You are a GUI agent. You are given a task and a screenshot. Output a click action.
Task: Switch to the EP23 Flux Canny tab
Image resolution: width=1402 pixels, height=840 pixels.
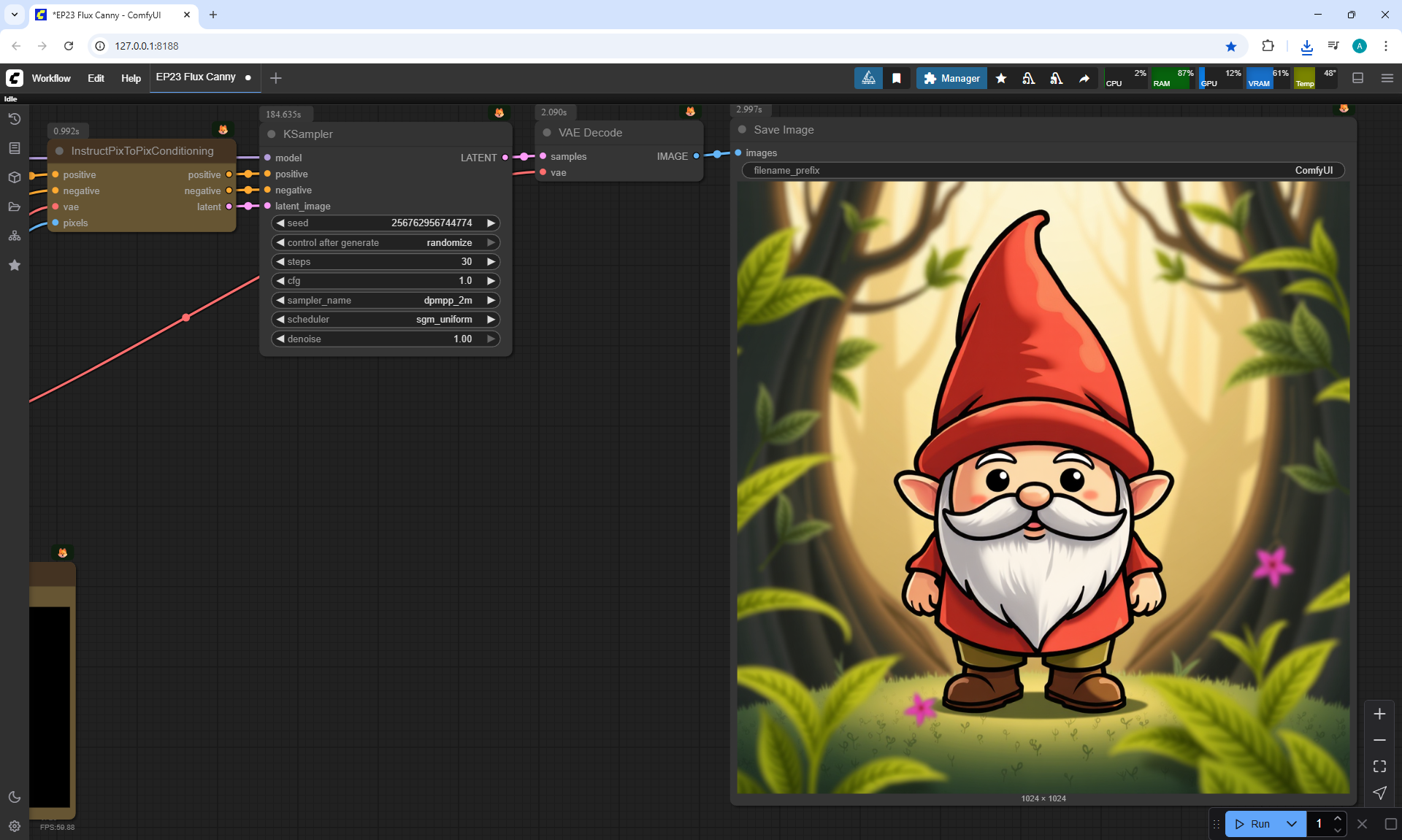196,77
